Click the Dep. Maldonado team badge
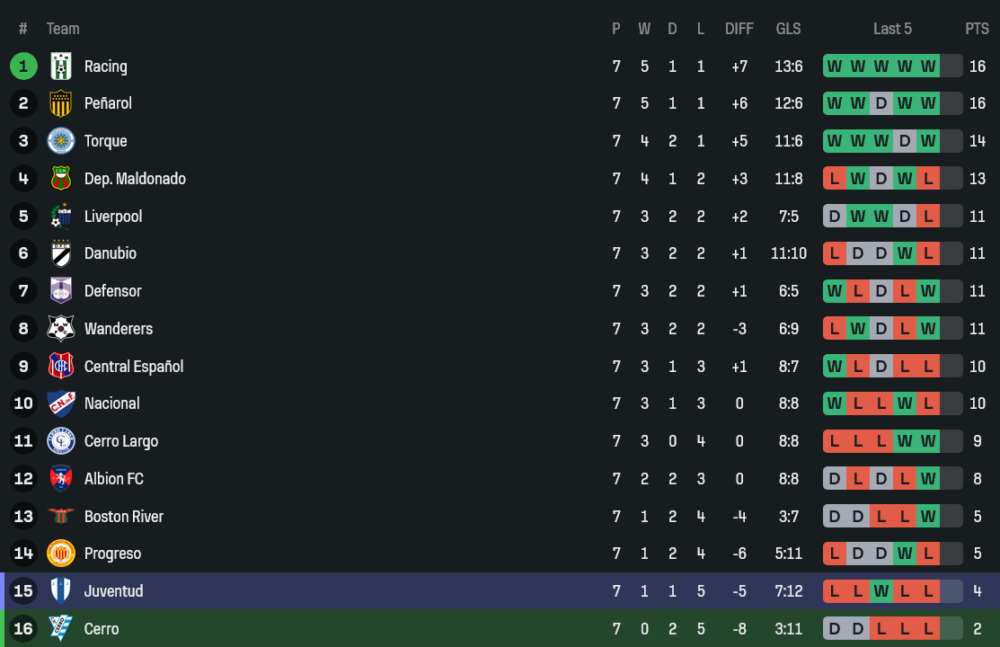This screenshot has height=647, width=1000. (61, 179)
